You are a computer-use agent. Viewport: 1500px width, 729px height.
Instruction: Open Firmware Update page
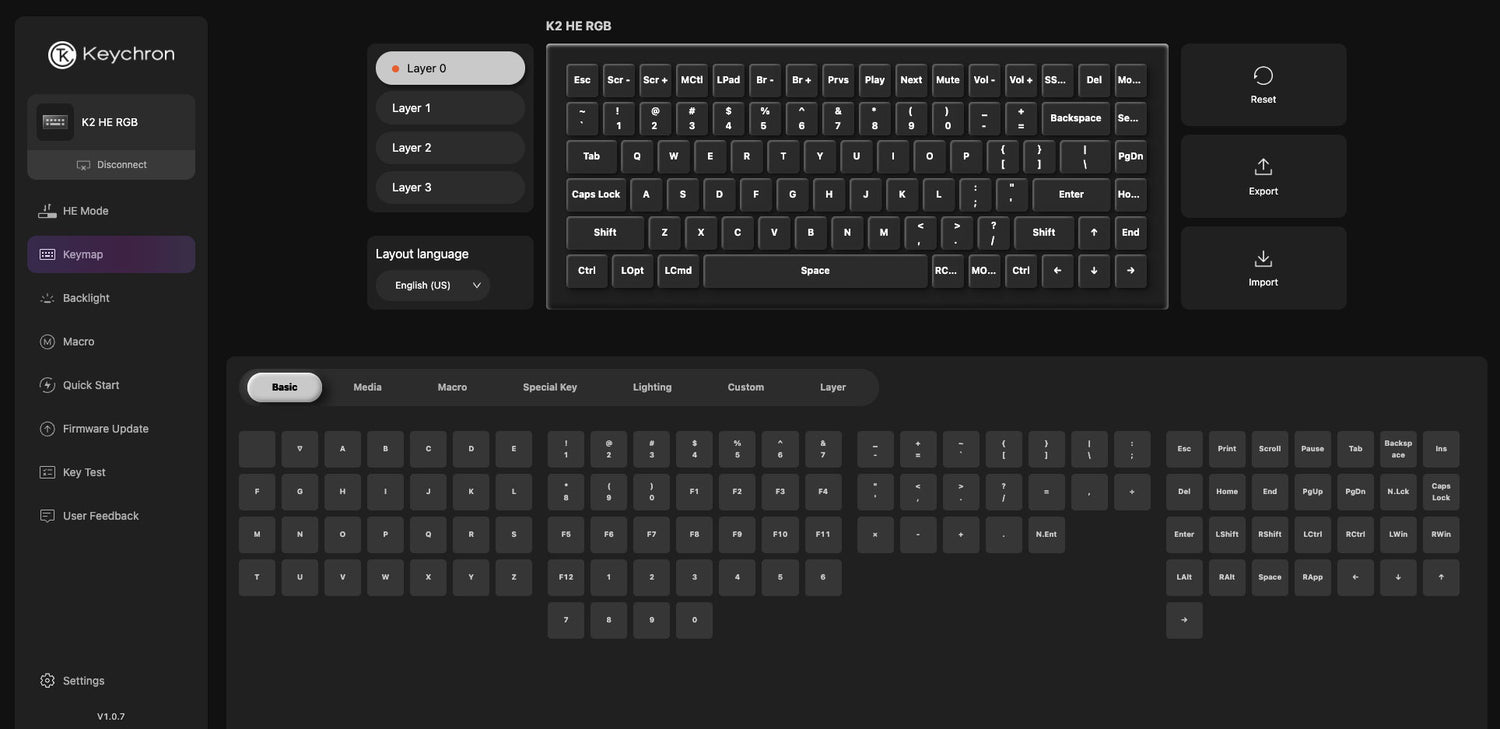[105, 429]
